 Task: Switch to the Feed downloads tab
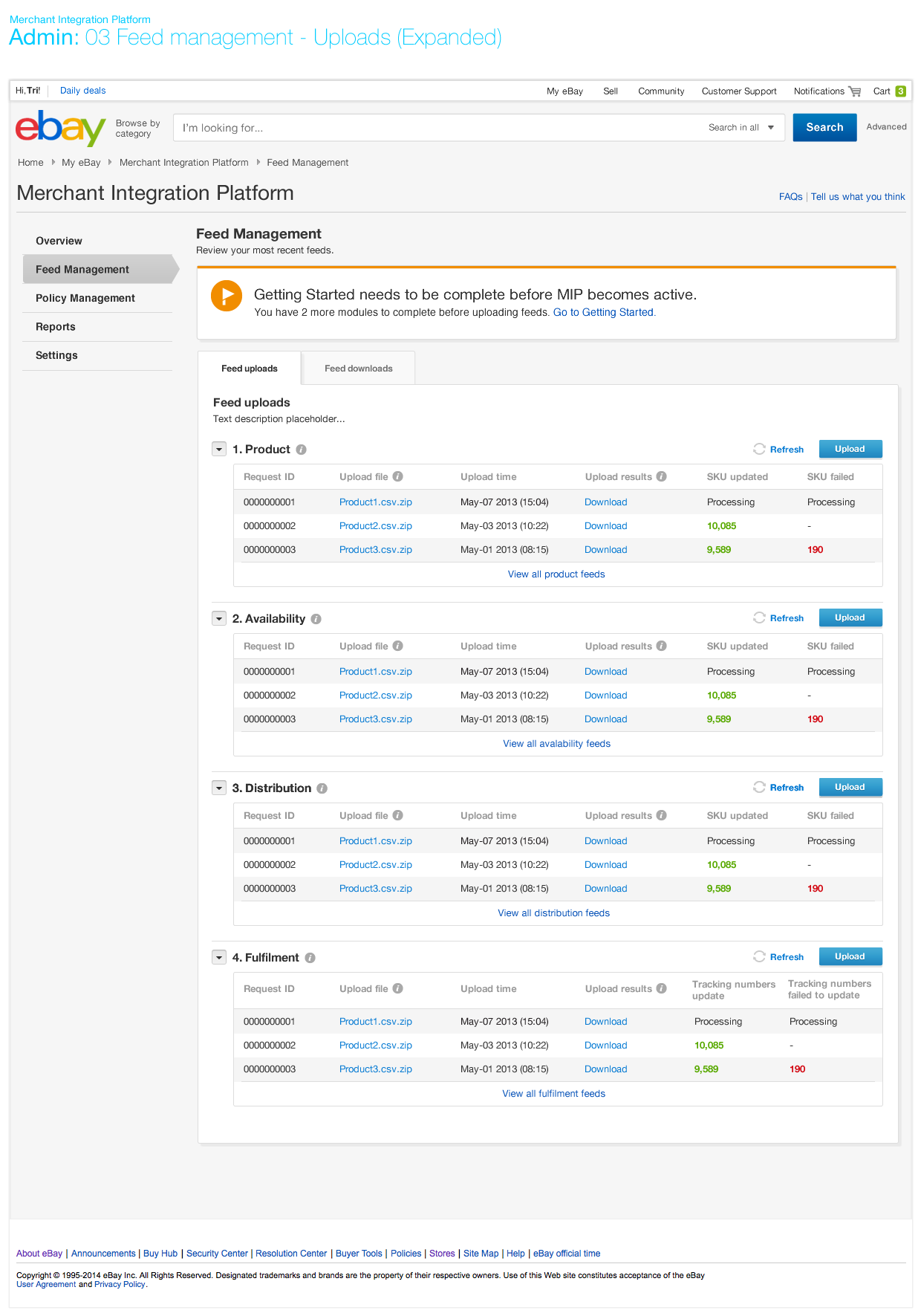359,369
